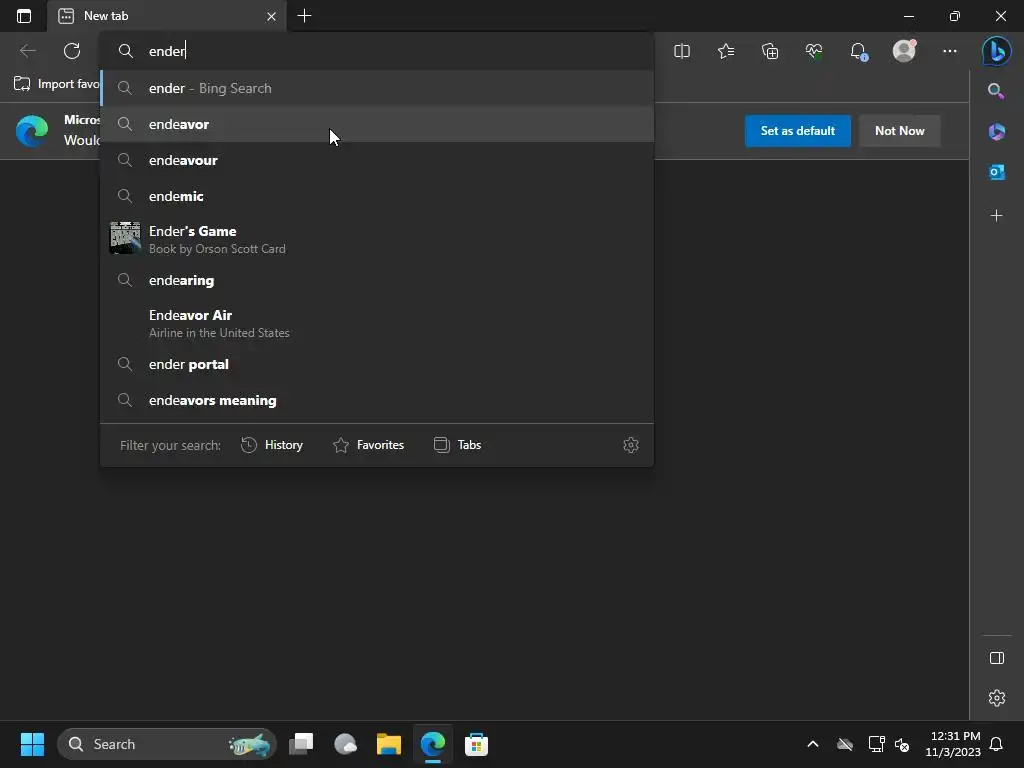The image size is (1024, 768).
Task: Open weather widget icon on taskbar
Action: tap(345, 744)
